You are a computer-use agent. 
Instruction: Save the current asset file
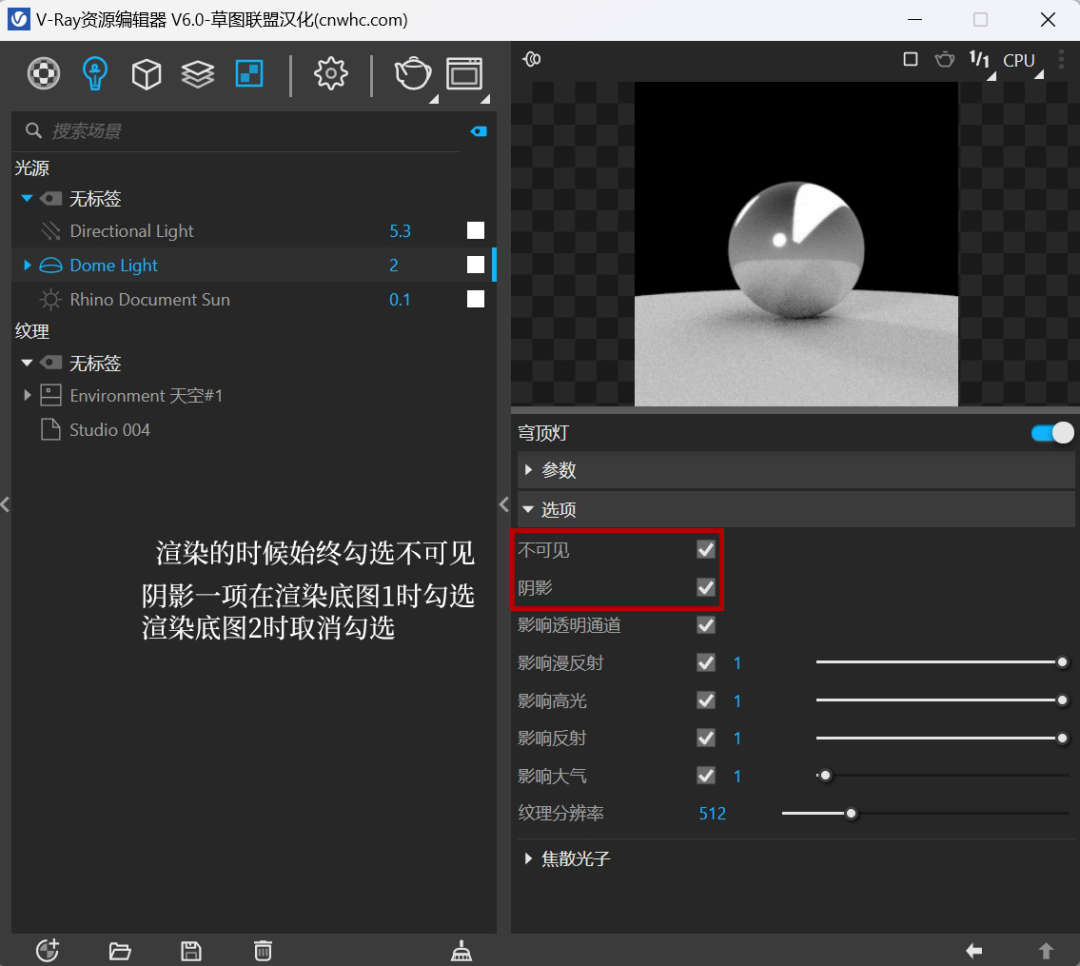191,950
